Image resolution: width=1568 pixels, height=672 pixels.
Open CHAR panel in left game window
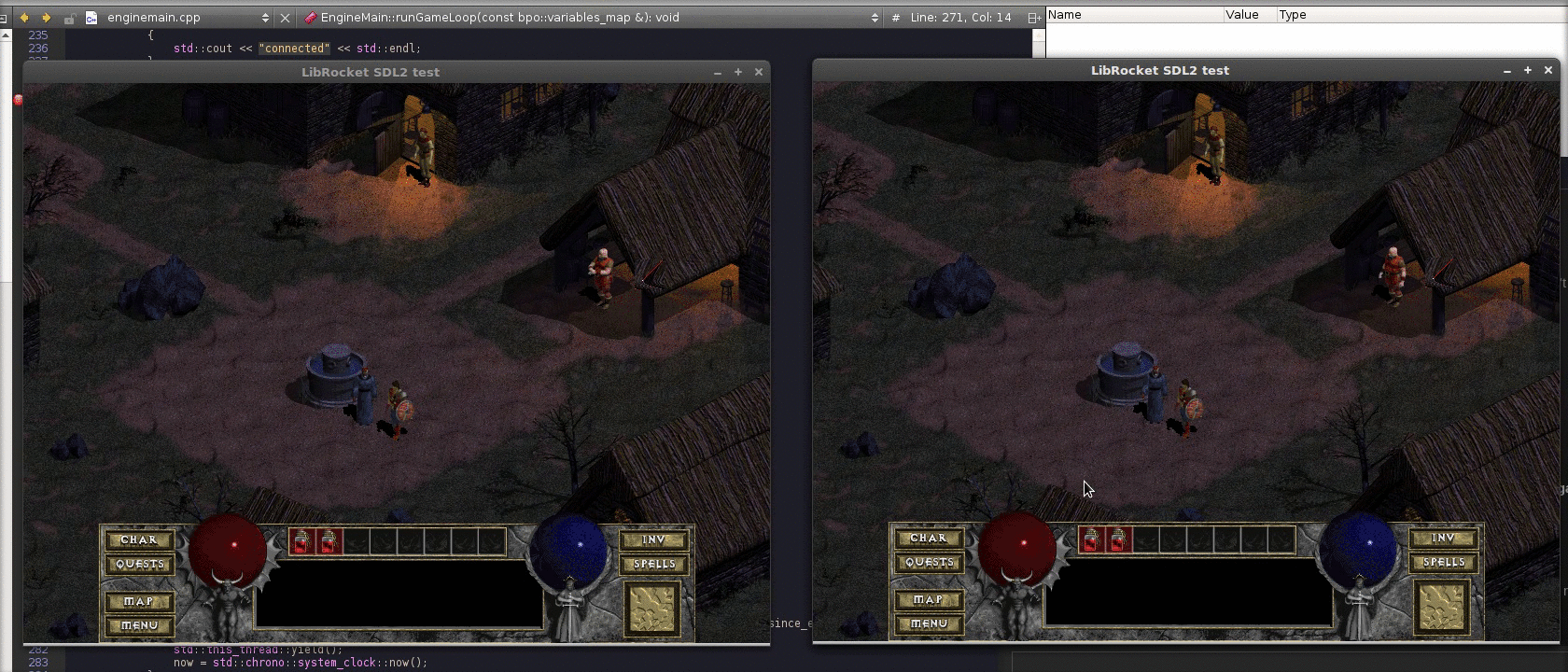coord(139,539)
